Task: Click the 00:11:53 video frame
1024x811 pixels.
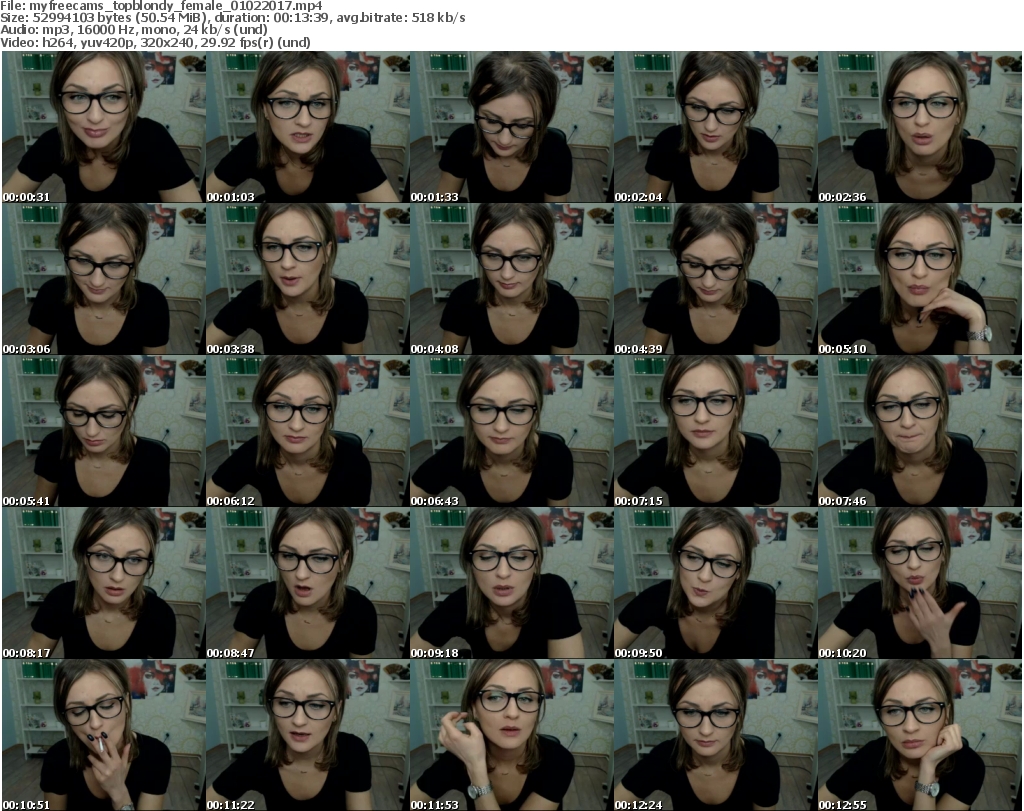Action: [511, 735]
